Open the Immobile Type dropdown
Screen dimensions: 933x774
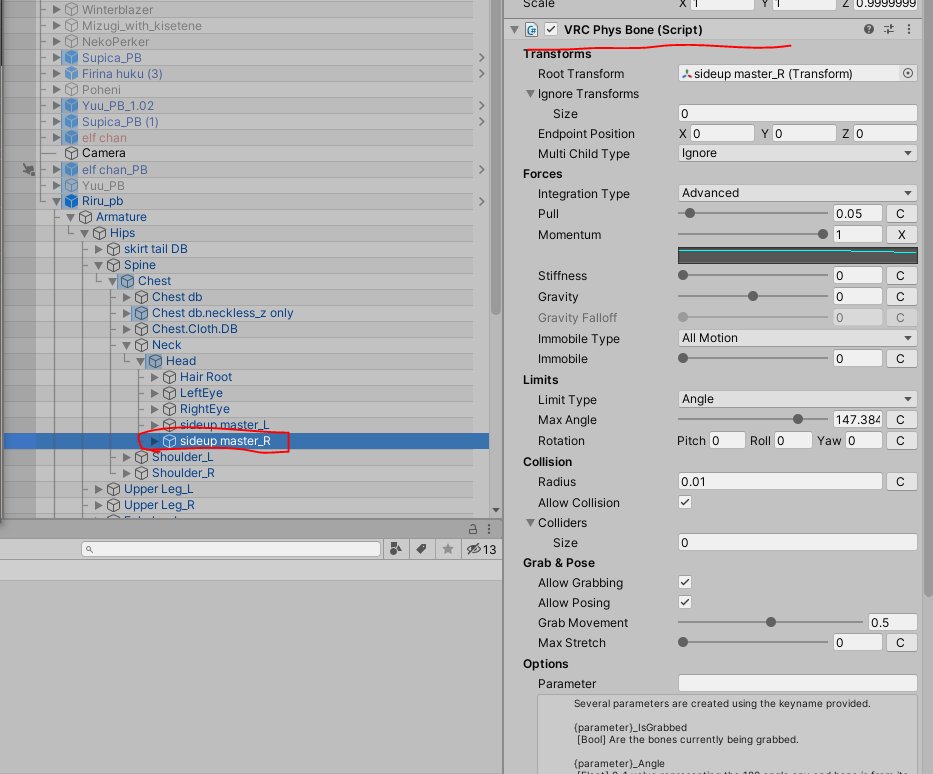pyautogui.click(x=797, y=338)
